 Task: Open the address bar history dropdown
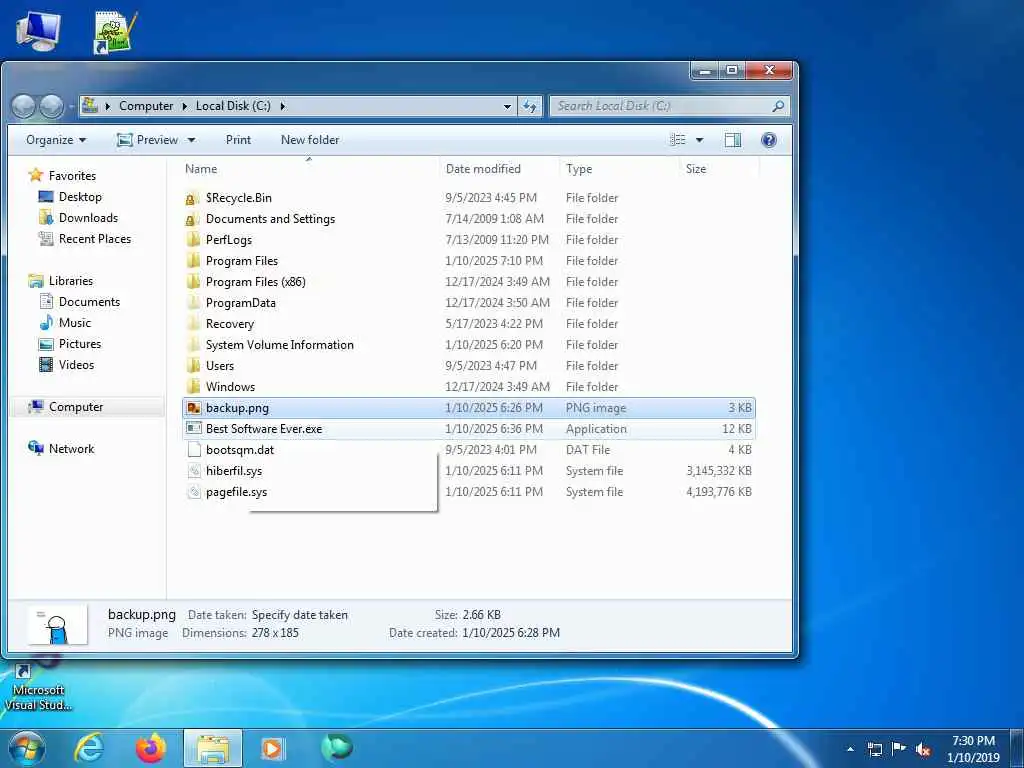pyautogui.click(x=507, y=106)
